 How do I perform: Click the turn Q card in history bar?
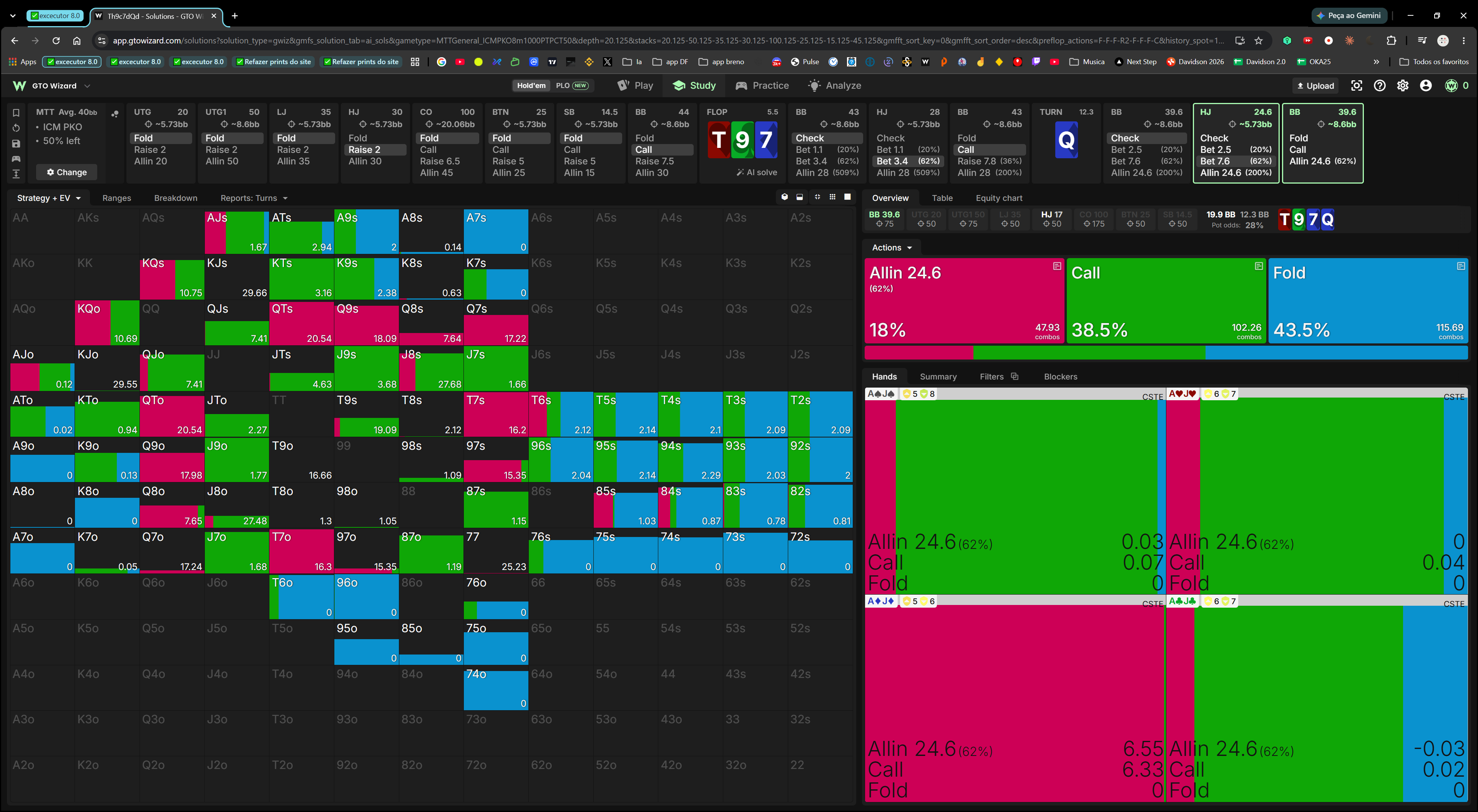tap(1066, 140)
